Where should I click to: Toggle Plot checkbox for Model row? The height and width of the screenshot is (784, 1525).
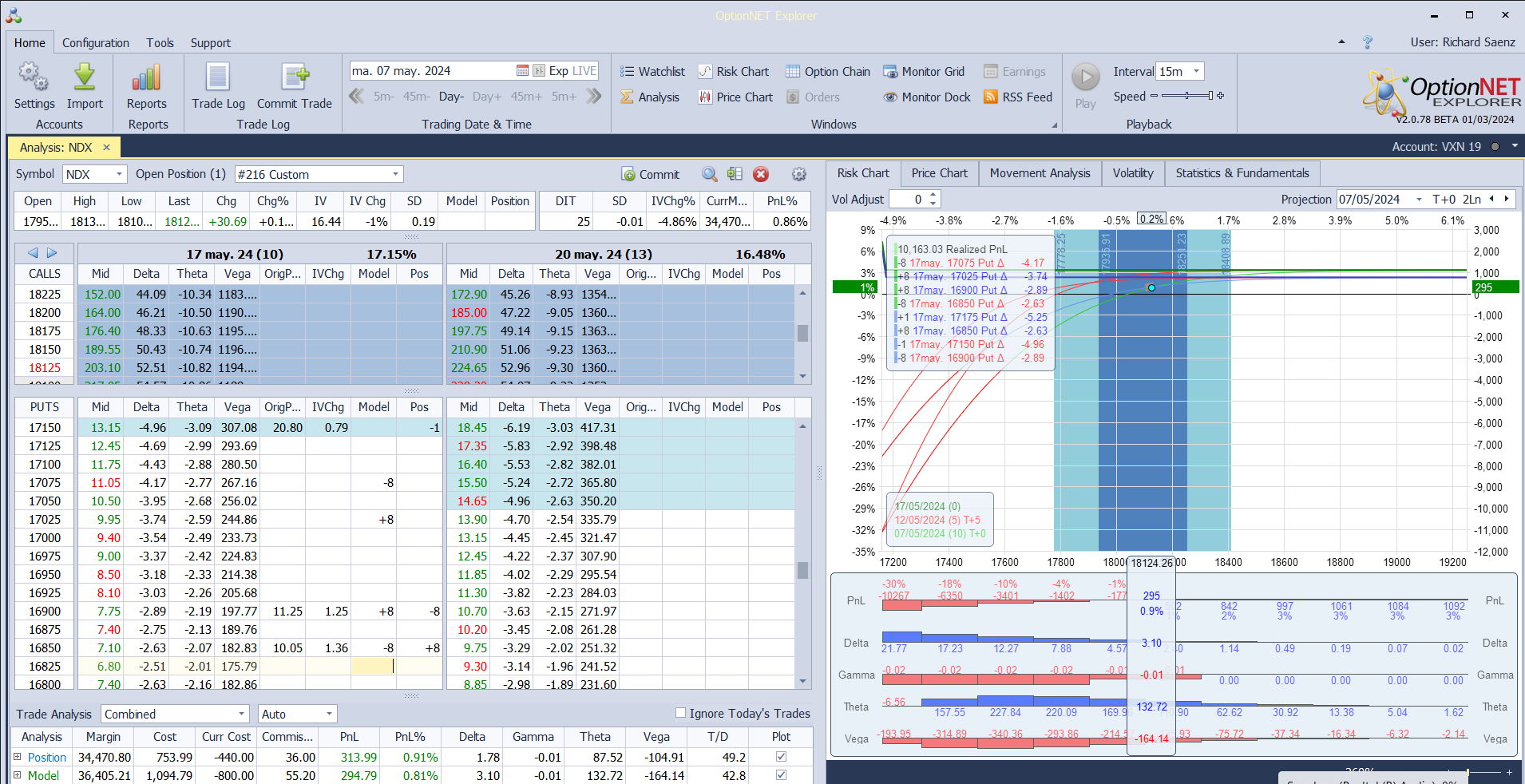pos(781,775)
